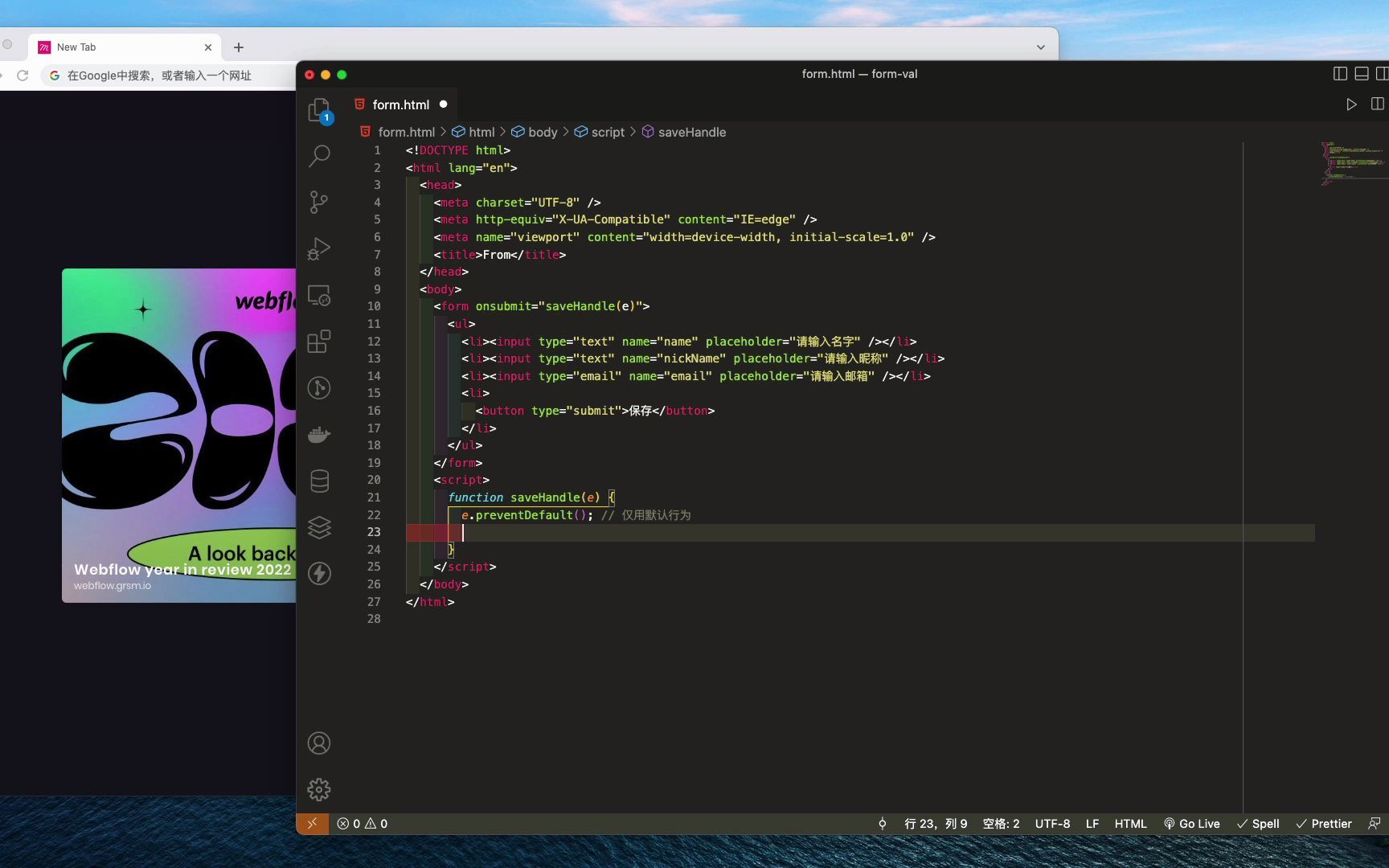Click the preventDefault call in code
This screenshot has width=1389, height=868.
tap(524, 515)
